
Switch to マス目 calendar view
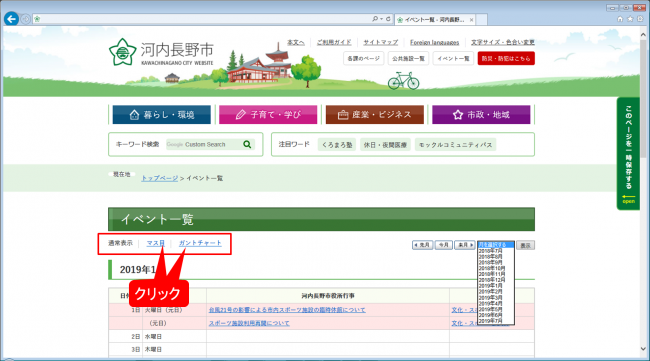pyautogui.click(x=155, y=243)
